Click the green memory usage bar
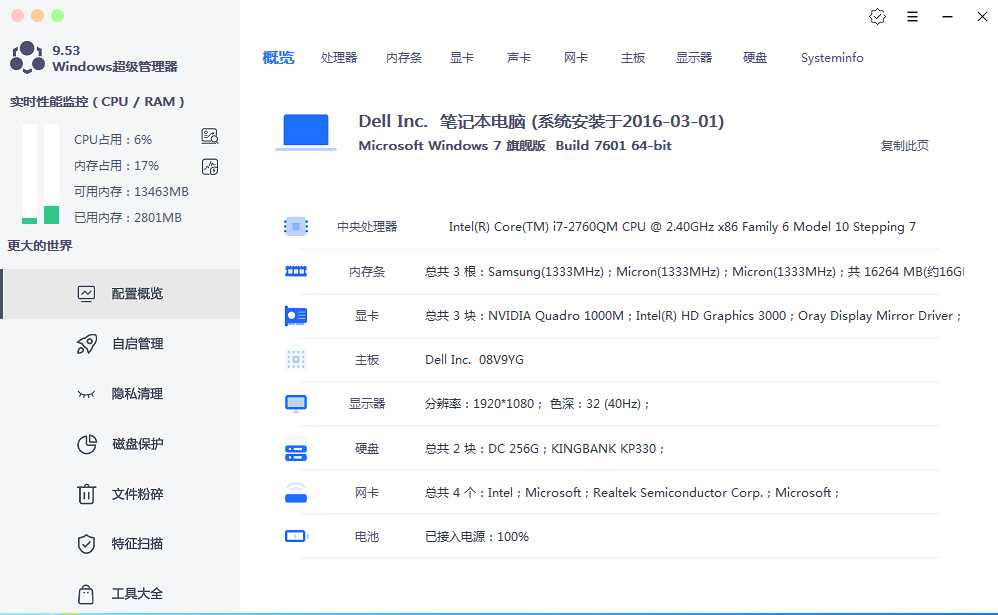Screen dimensions: 998x615 tap(52, 214)
